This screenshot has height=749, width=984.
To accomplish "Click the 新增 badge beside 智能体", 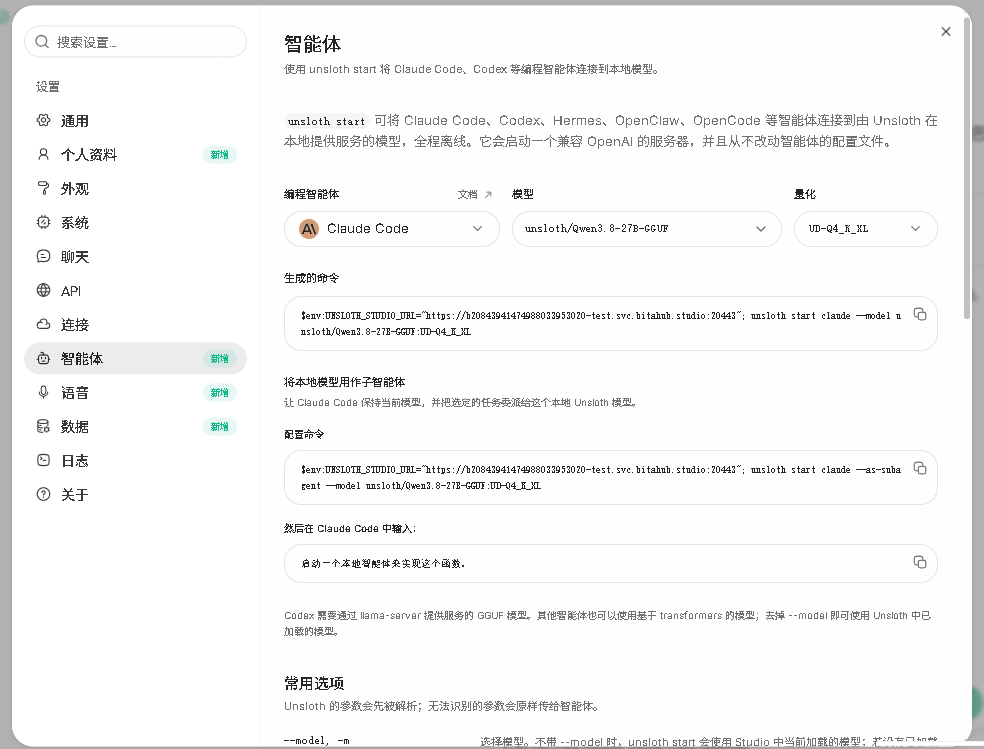I will 219,358.
